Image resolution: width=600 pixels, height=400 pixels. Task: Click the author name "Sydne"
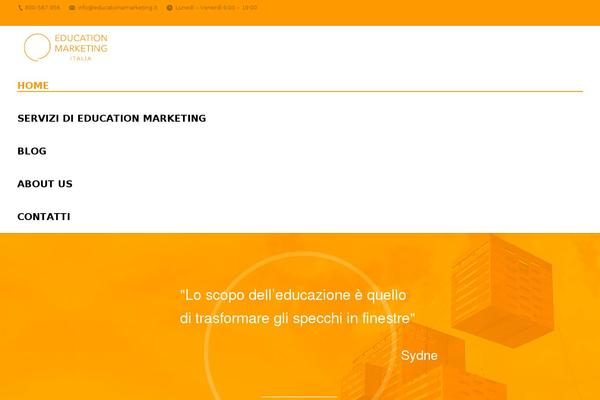tap(419, 356)
